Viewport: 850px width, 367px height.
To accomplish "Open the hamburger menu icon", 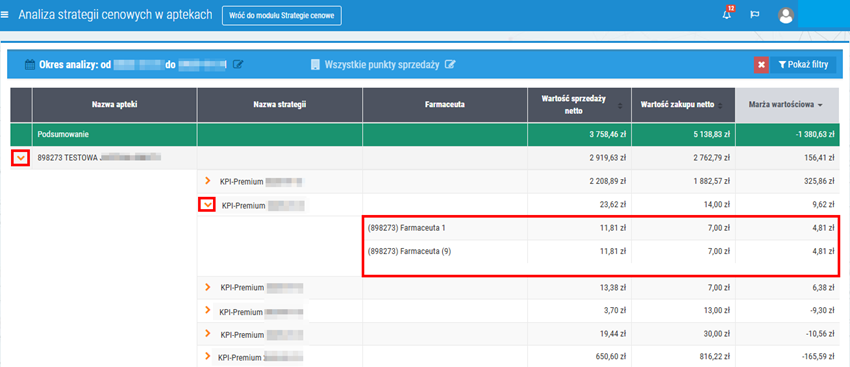I will (x=5, y=15).
